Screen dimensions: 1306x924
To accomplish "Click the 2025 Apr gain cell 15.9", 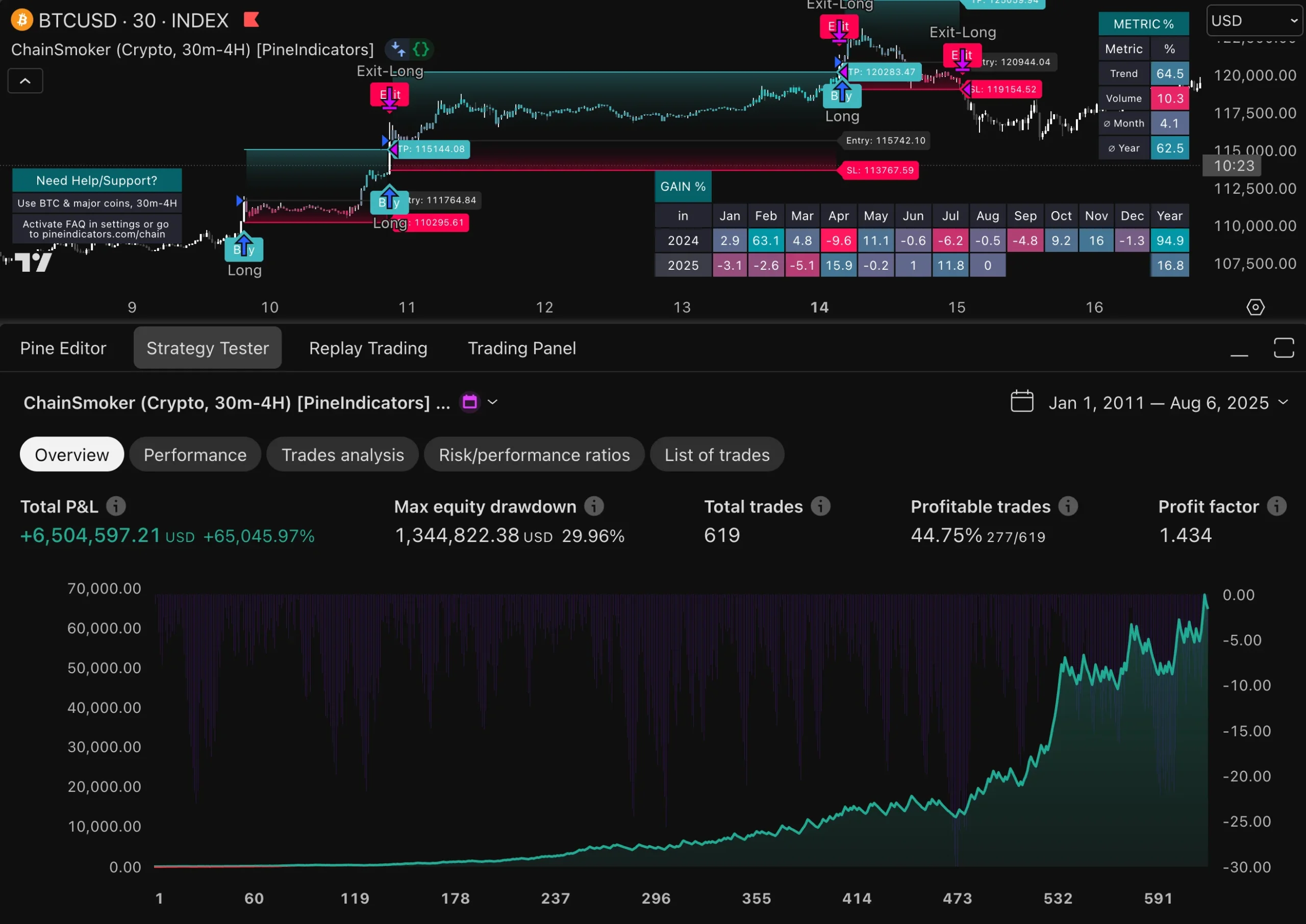I will (x=838, y=265).
